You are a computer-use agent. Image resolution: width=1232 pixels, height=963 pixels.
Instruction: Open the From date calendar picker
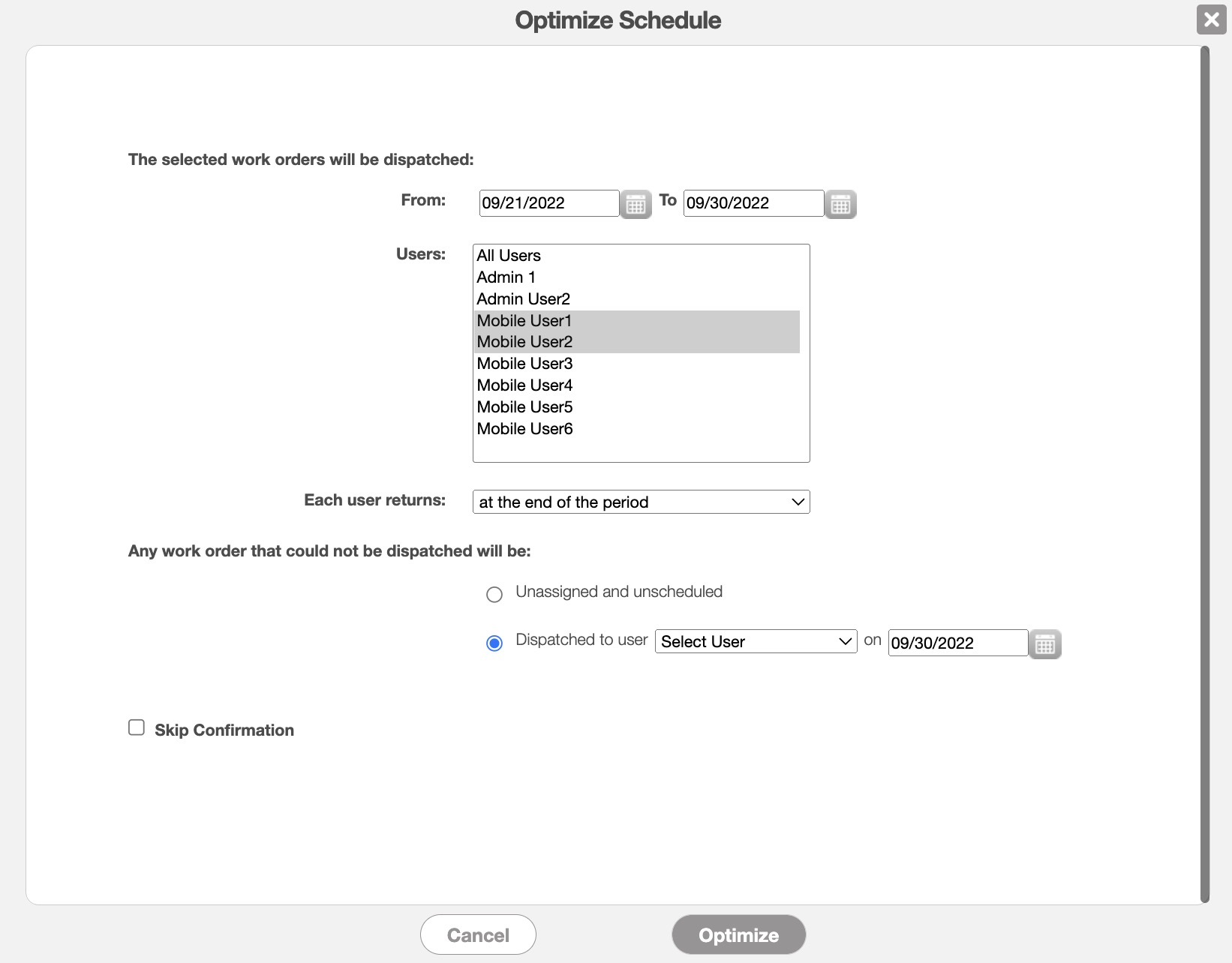636,204
